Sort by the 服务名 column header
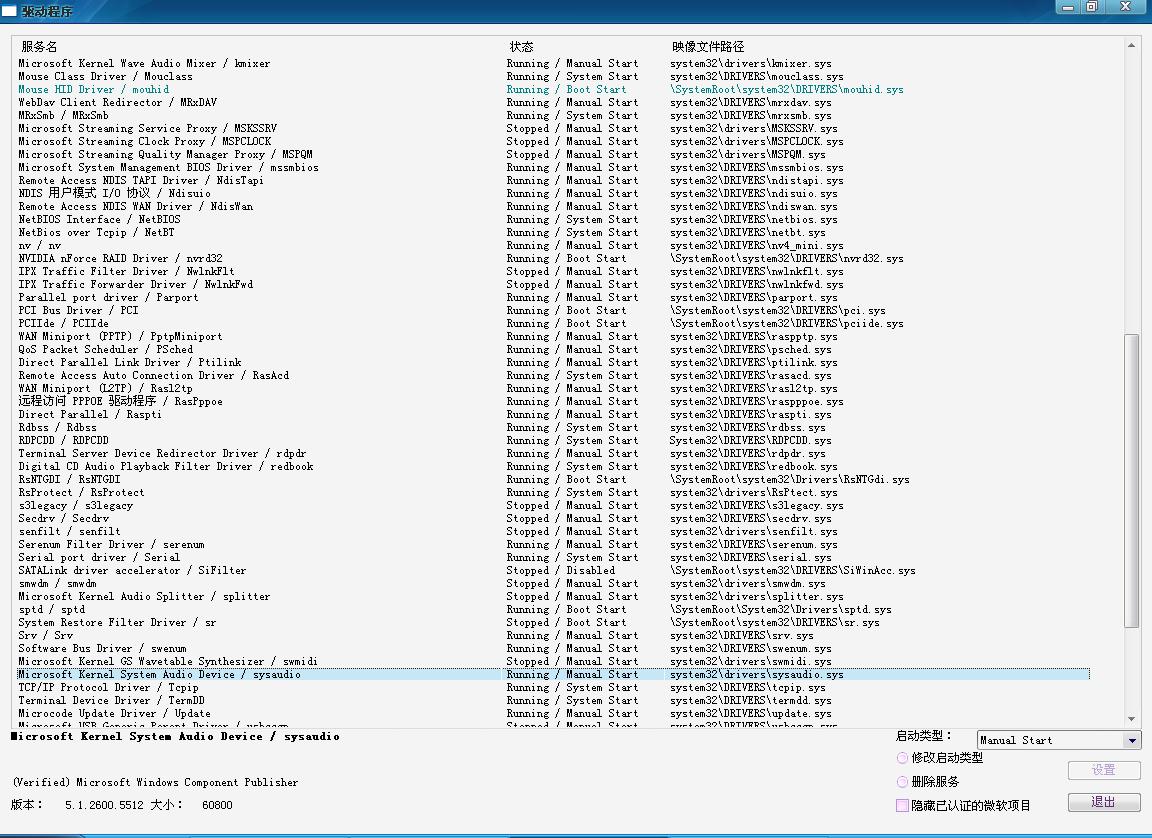The image size is (1152, 838). coord(39,46)
